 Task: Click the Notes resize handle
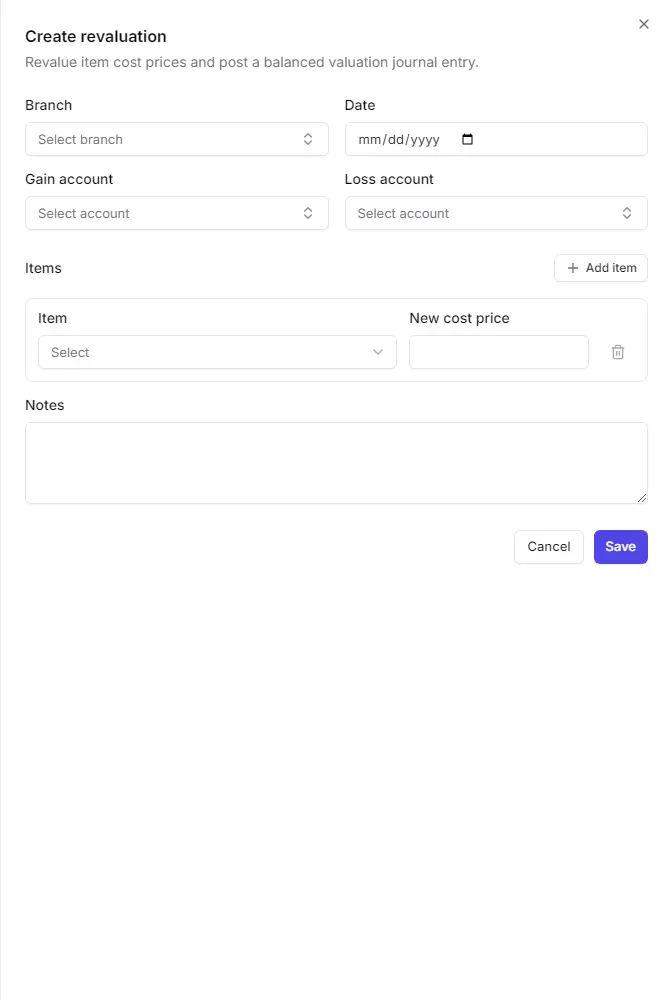coord(642,498)
